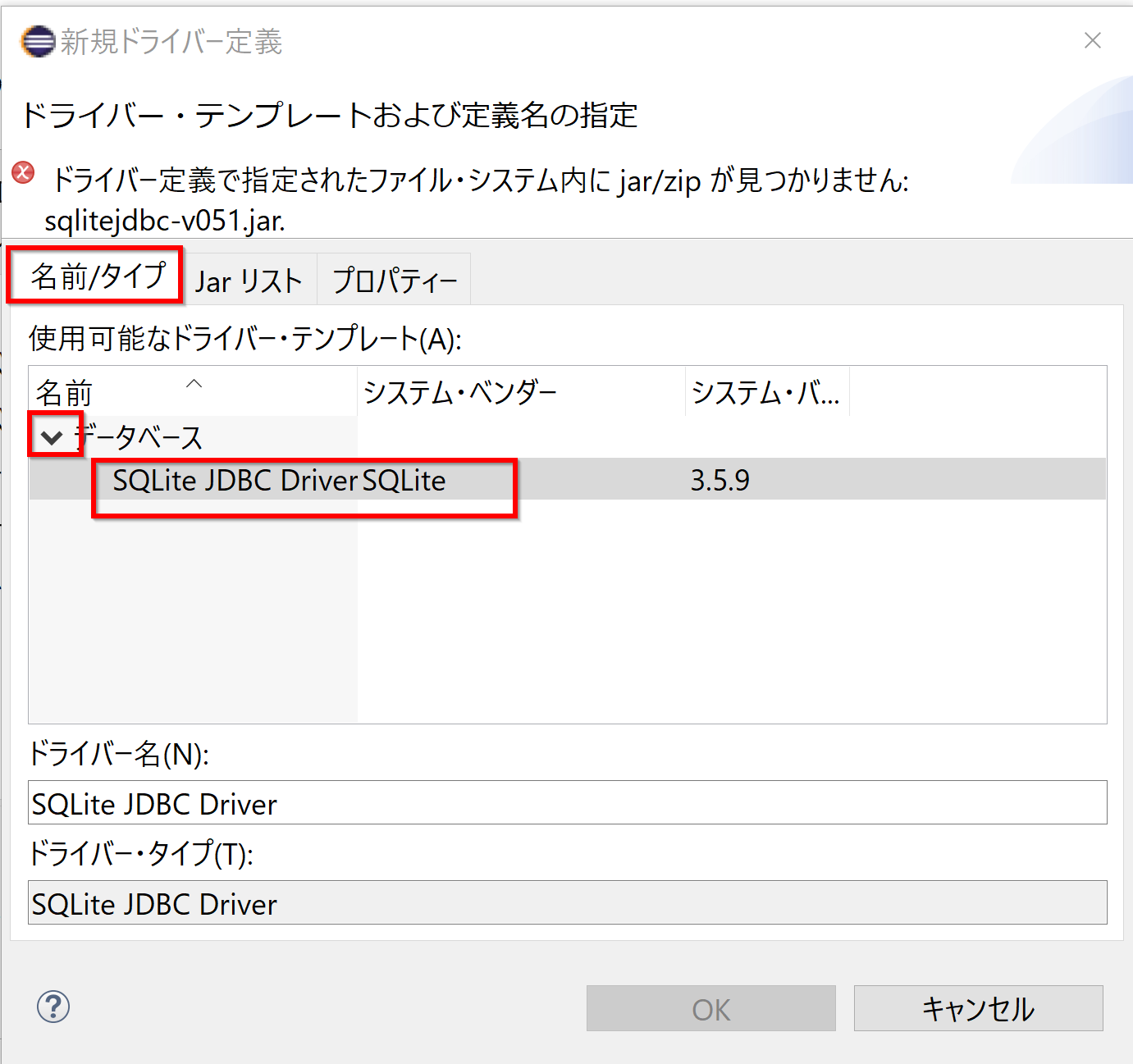Click the ドライバー名(N) label
The width and height of the screenshot is (1133, 1064).
pos(119,754)
